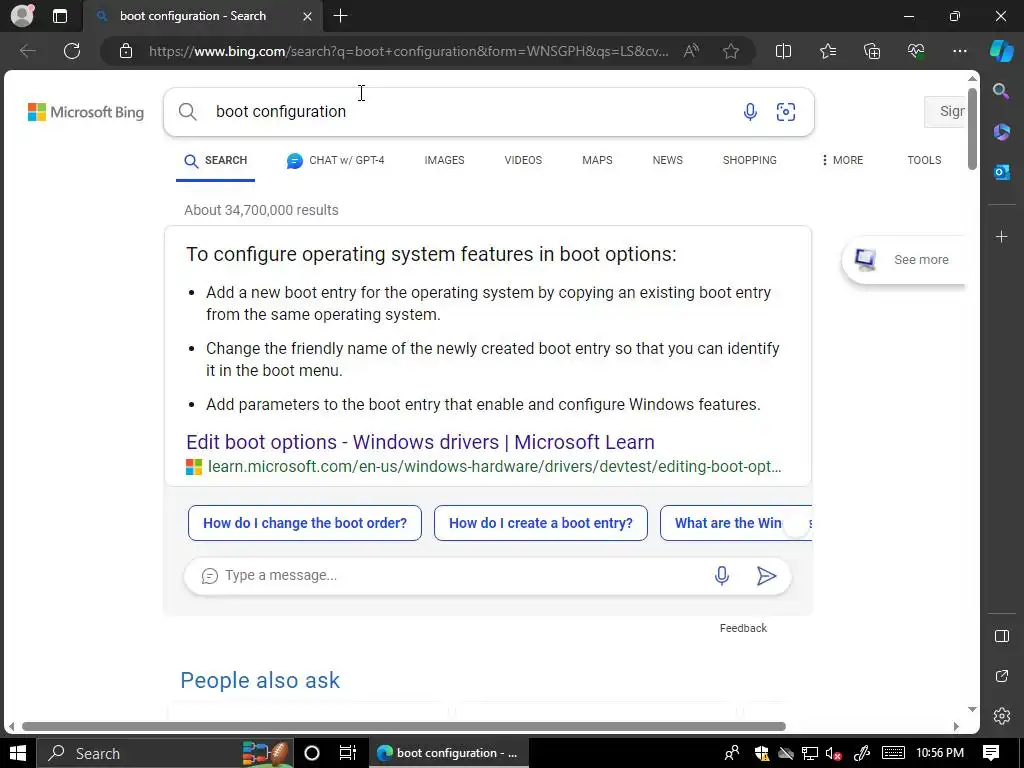1024x768 pixels.
Task: Open the 10:56 PM clock
Action: pyautogui.click(x=940, y=753)
